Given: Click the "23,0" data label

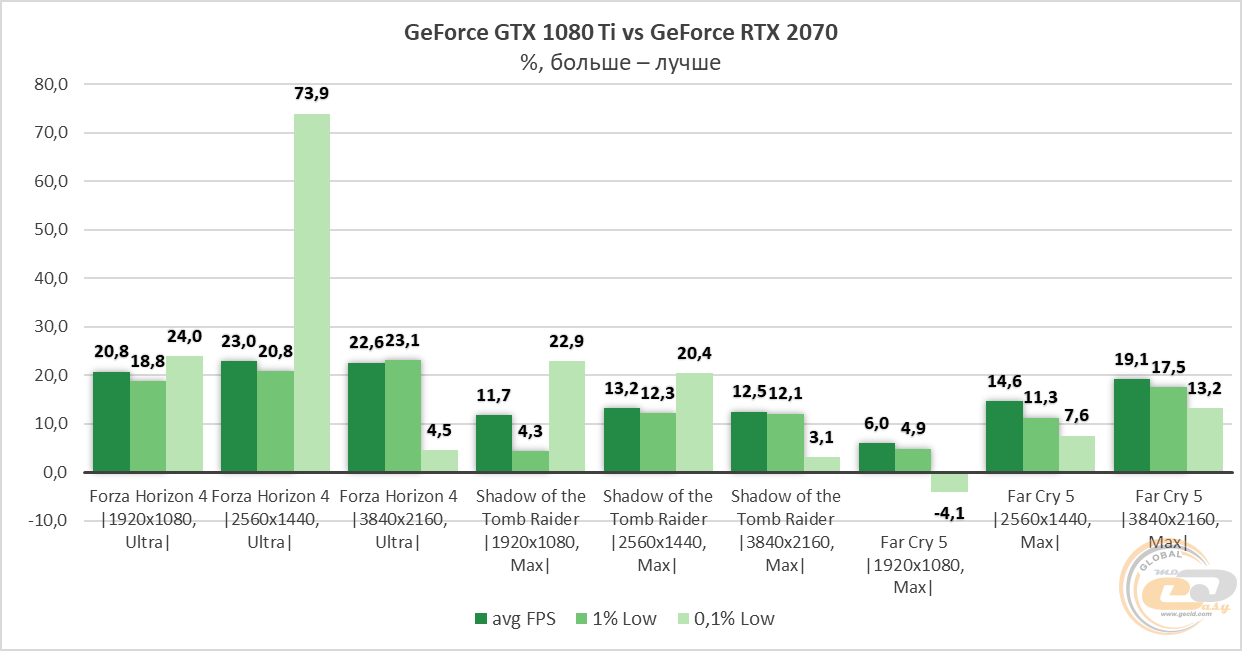Looking at the screenshot, I should (239, 341).
